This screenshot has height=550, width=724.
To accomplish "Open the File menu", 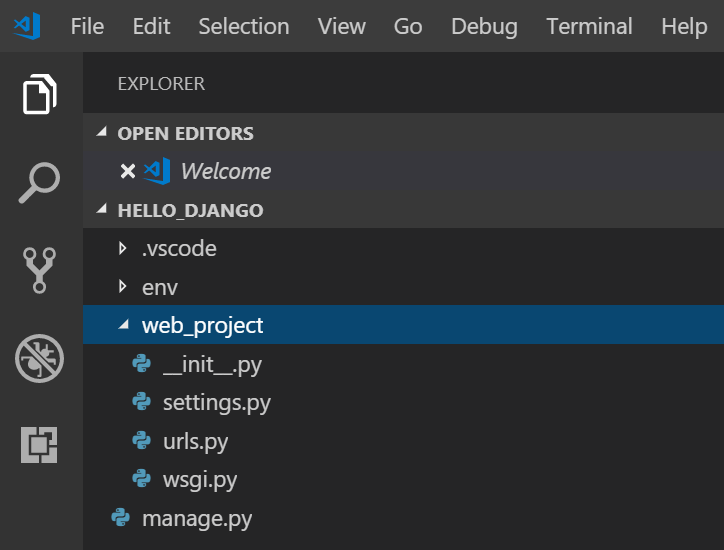I will 87,26.
